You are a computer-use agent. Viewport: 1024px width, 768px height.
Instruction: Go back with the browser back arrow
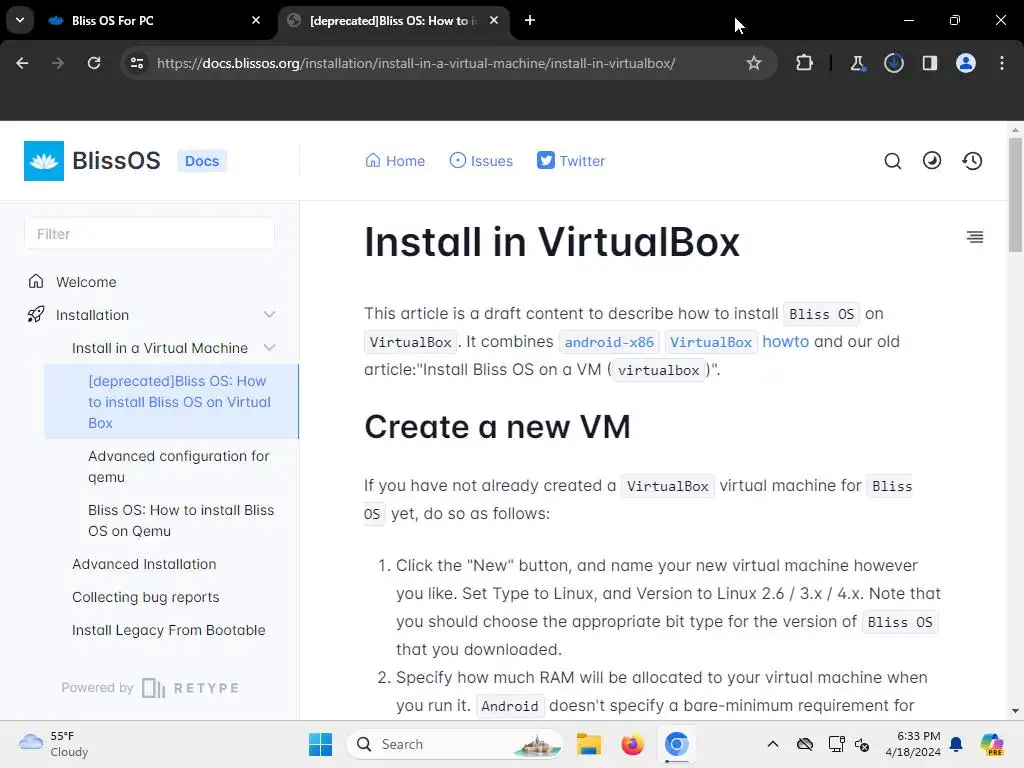point(22,63)
